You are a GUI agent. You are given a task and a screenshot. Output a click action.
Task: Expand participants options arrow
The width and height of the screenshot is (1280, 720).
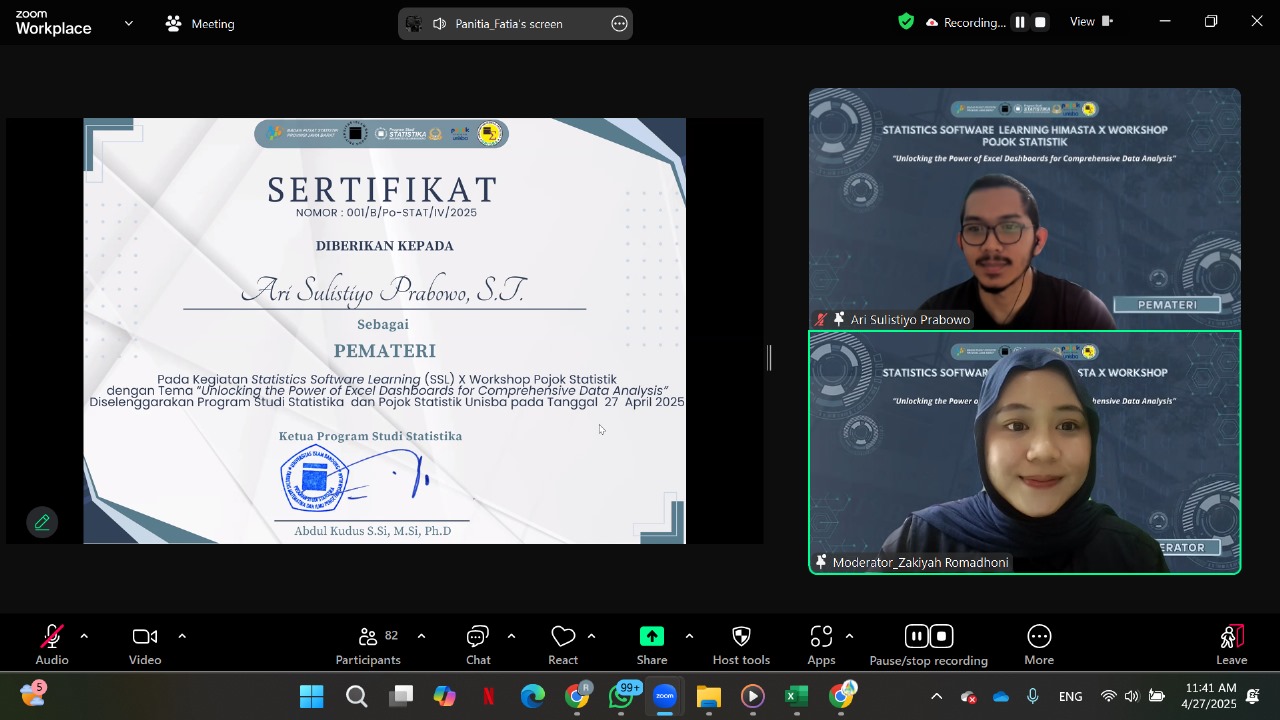click(x=421, y=636)
